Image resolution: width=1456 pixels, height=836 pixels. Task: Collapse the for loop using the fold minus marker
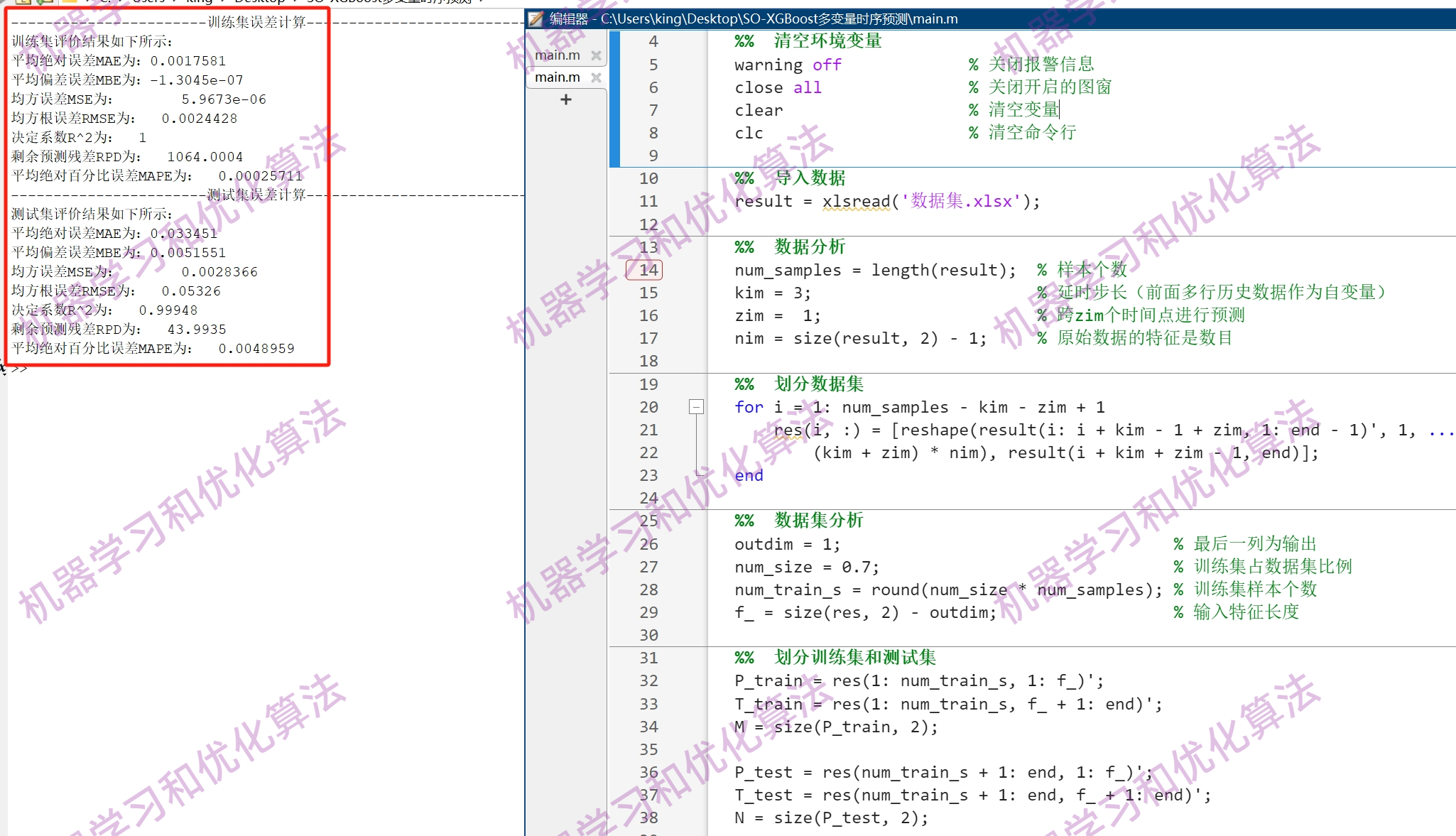(696, 406)
